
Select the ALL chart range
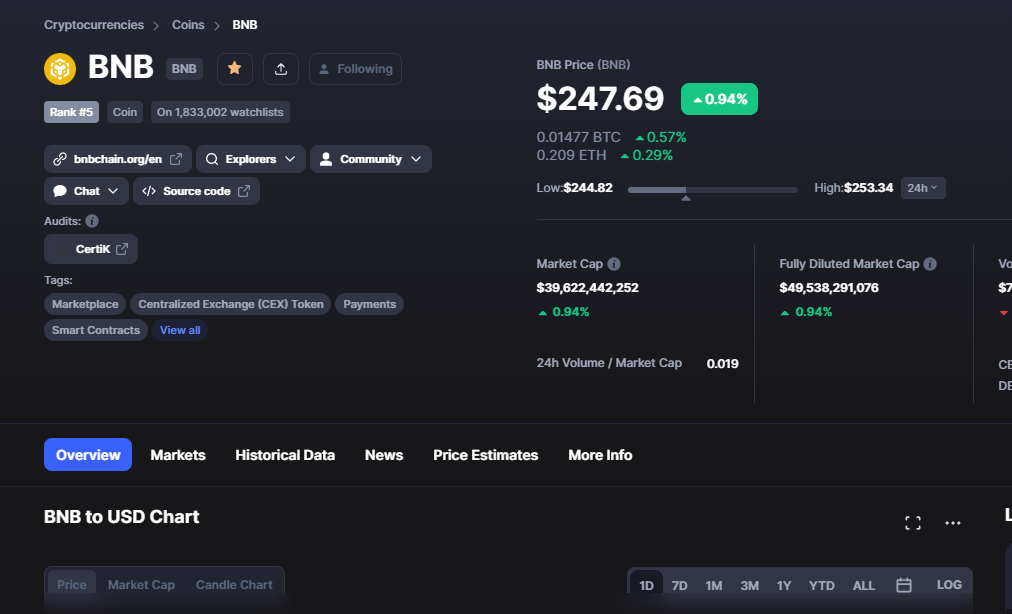(864, 585)
